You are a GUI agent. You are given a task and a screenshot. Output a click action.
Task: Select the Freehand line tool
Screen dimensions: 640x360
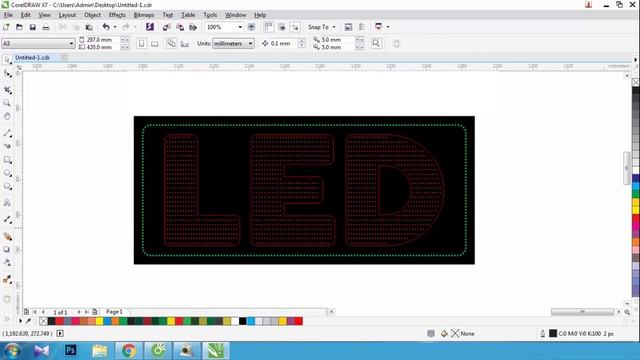point(7,133)
